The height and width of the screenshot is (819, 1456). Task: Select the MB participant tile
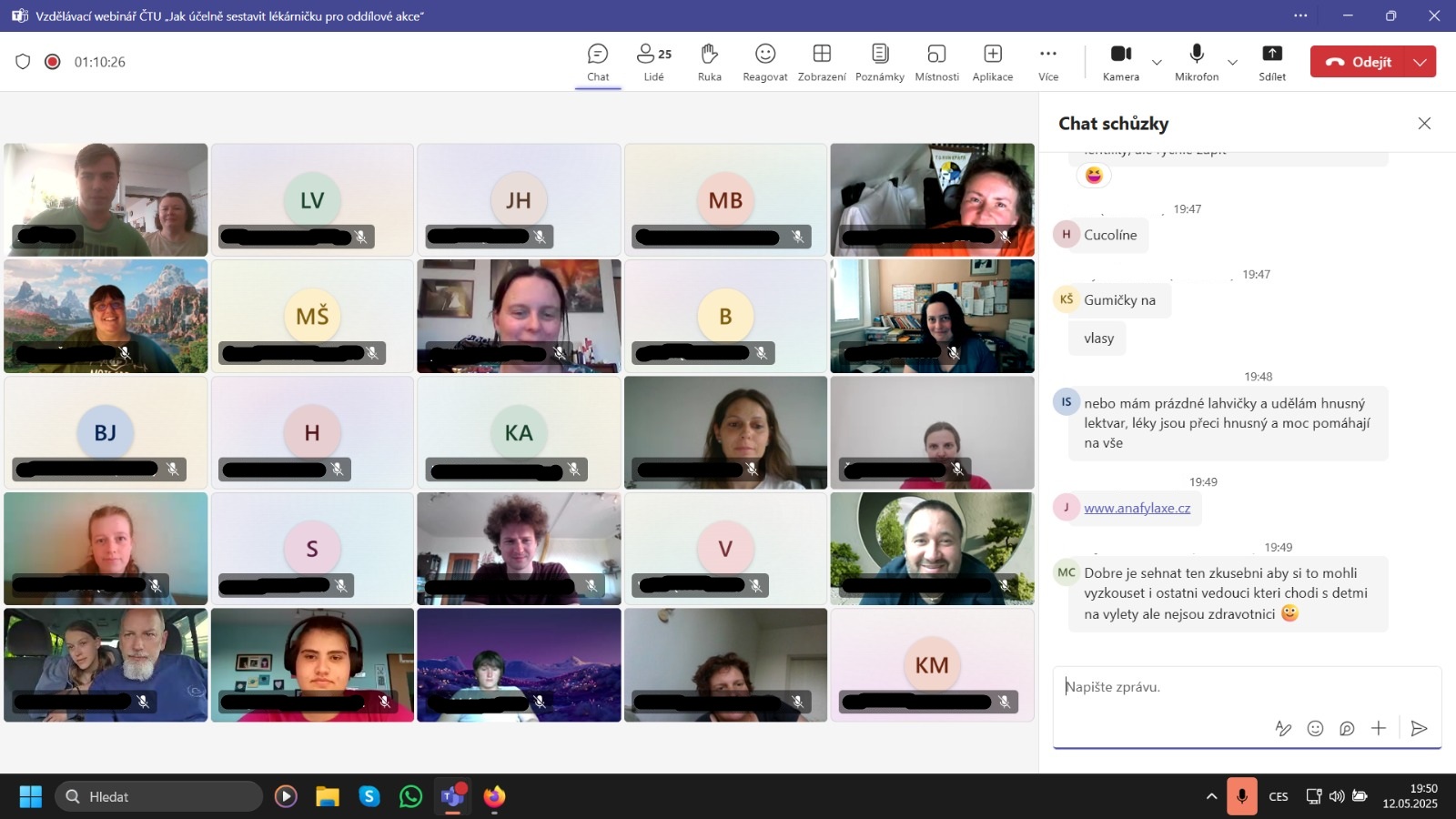point(725,199)
